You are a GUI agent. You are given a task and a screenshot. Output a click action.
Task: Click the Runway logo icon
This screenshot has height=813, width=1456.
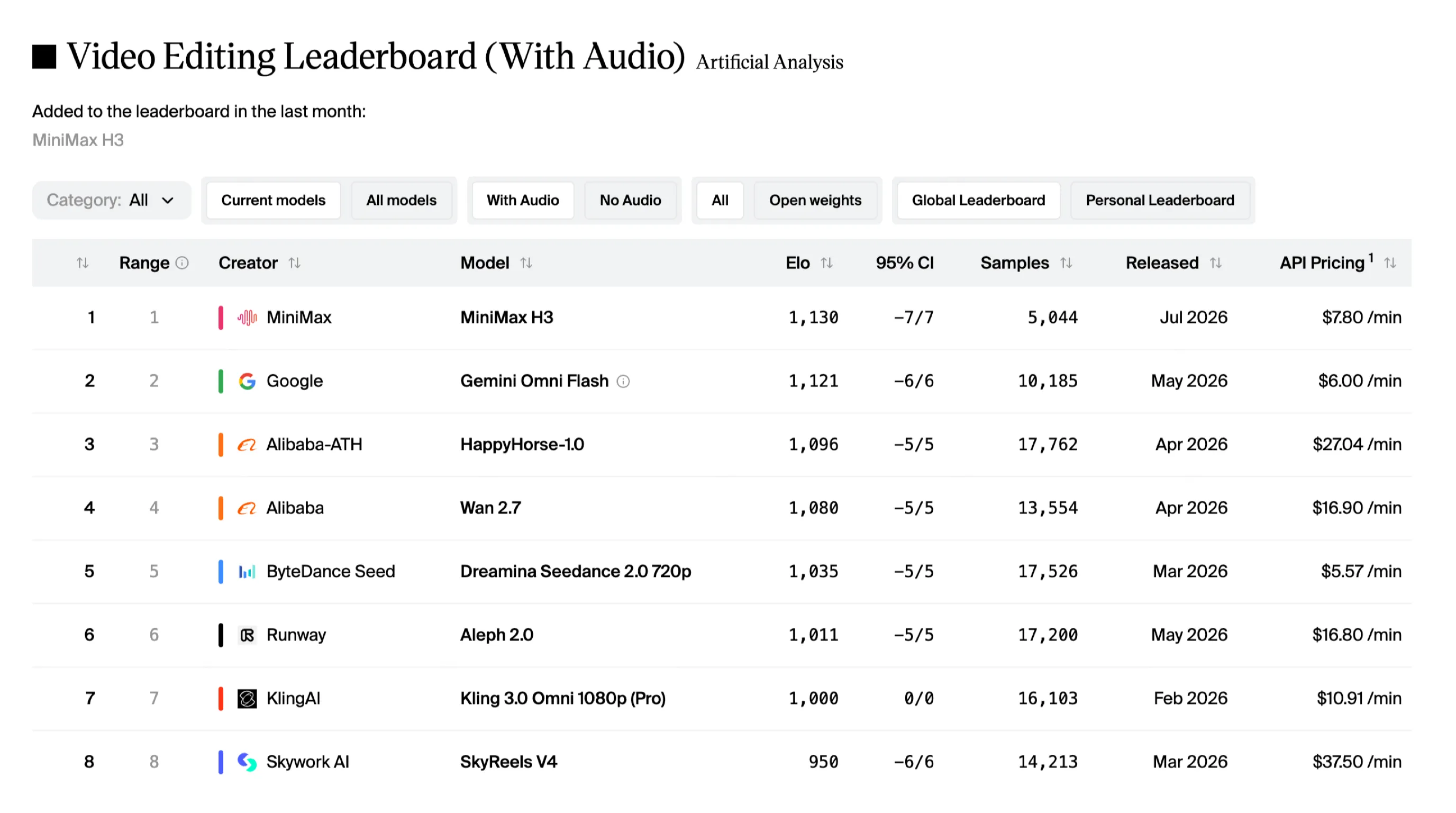[247, 636]
